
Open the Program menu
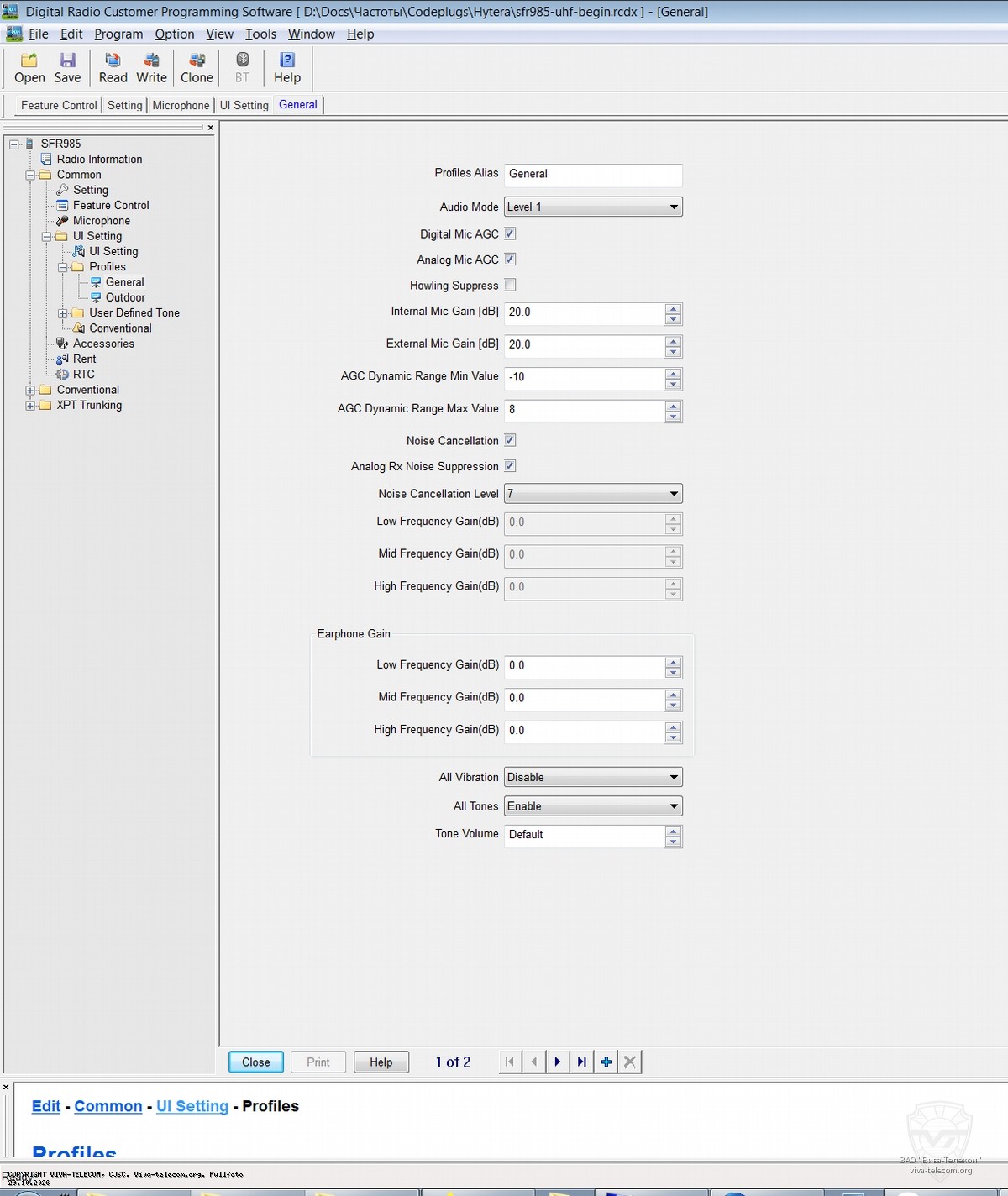(118, 34)
